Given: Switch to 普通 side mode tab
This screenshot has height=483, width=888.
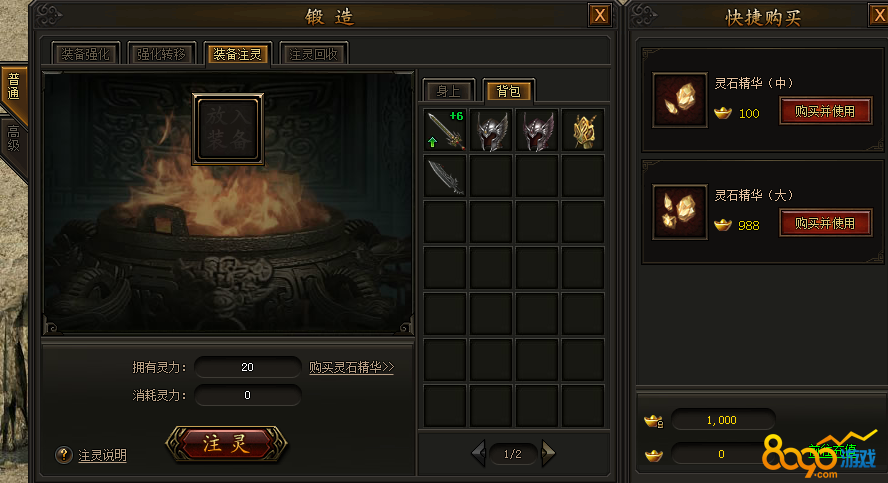Looking at the screenshot, I should click(14, 86).
